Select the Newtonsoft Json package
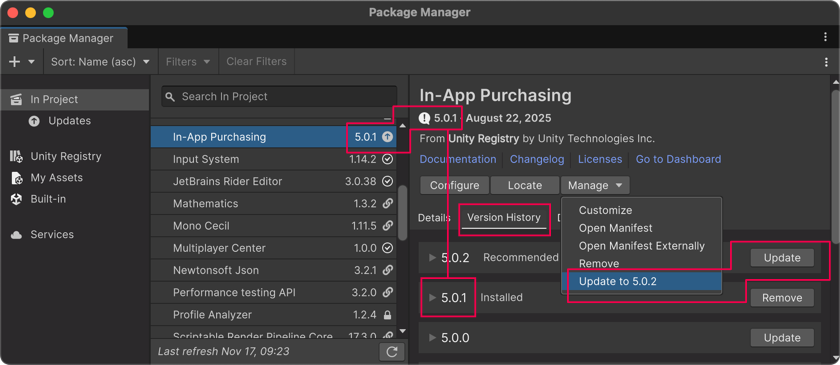Image resolution: width=840 pixels, height=365 pixels. [x=273, y=270]
